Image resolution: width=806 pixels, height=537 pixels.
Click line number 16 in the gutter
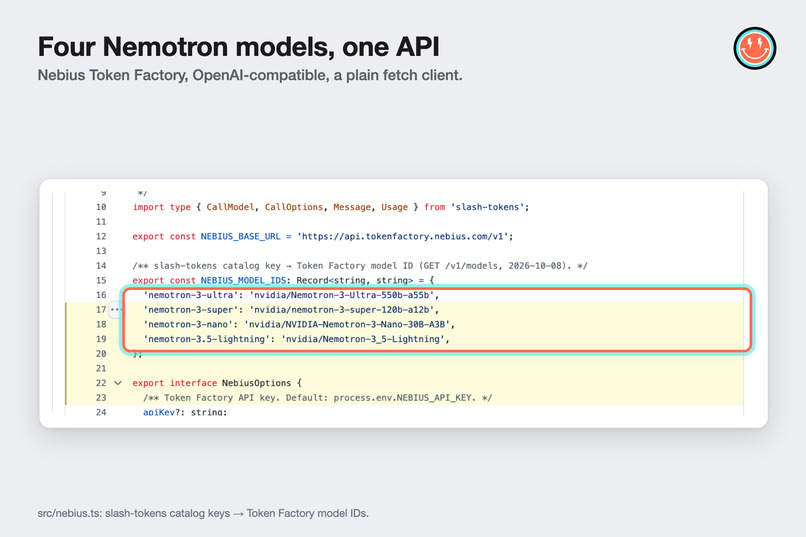101,295
